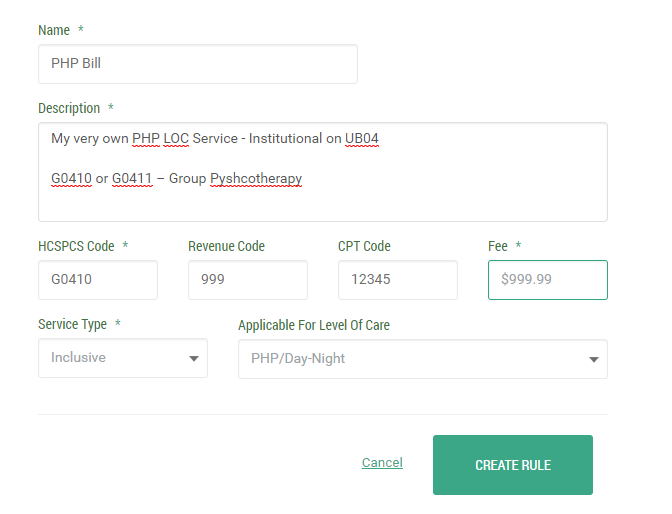Click the Fee label
The height and width of the screenshot is (514, 672).
(x=498, y=246)
